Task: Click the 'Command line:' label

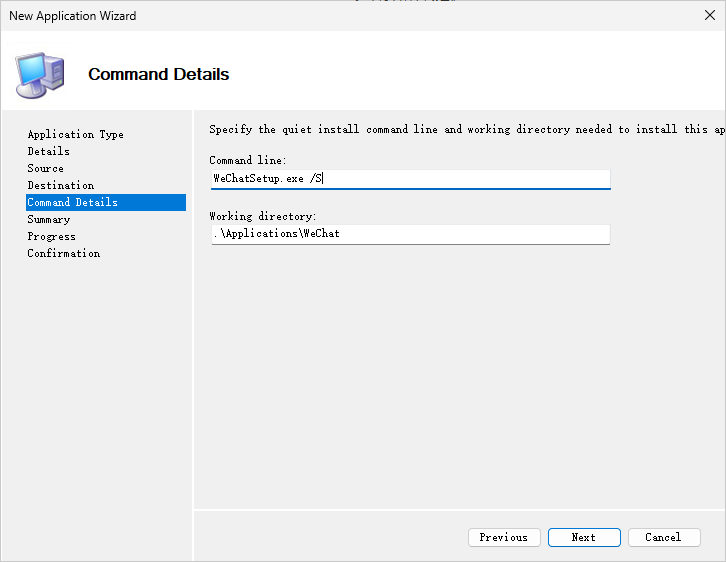Action: point(248,160)
